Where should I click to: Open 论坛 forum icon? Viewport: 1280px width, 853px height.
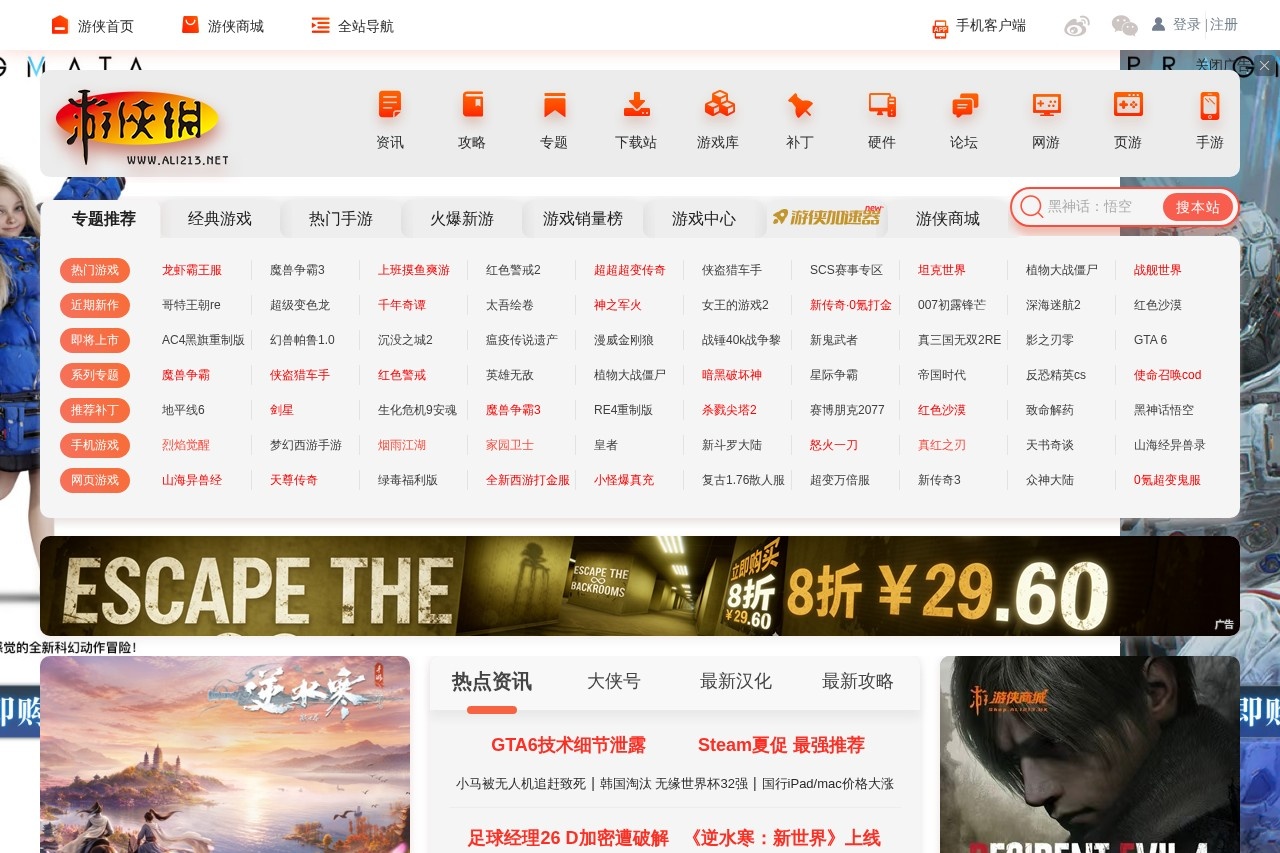click(964, 104)
